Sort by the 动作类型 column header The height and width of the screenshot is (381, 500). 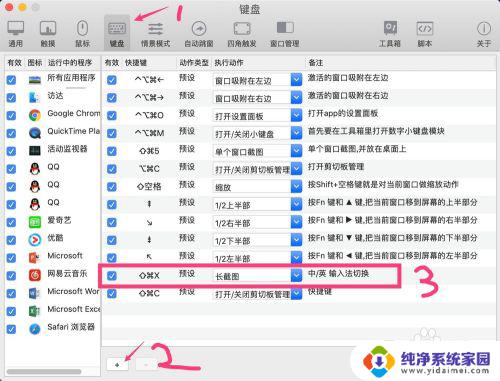pyautogui.click(x=194, y=63)
